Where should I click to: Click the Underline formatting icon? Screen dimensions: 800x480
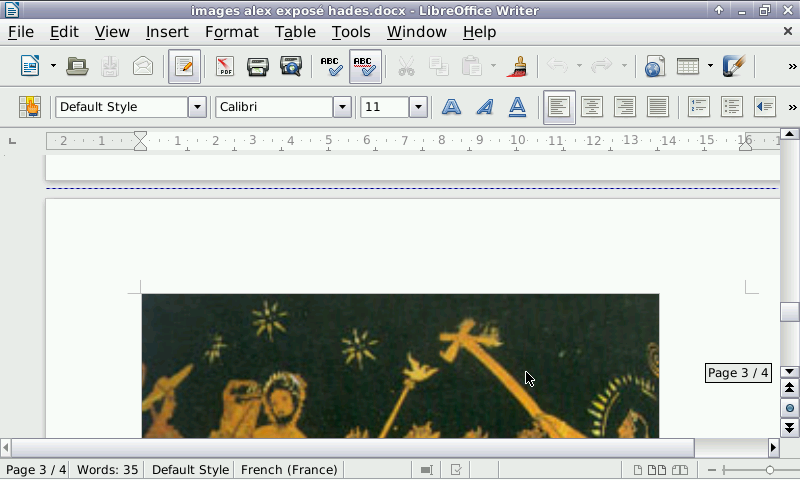click(x=517, y=107)
